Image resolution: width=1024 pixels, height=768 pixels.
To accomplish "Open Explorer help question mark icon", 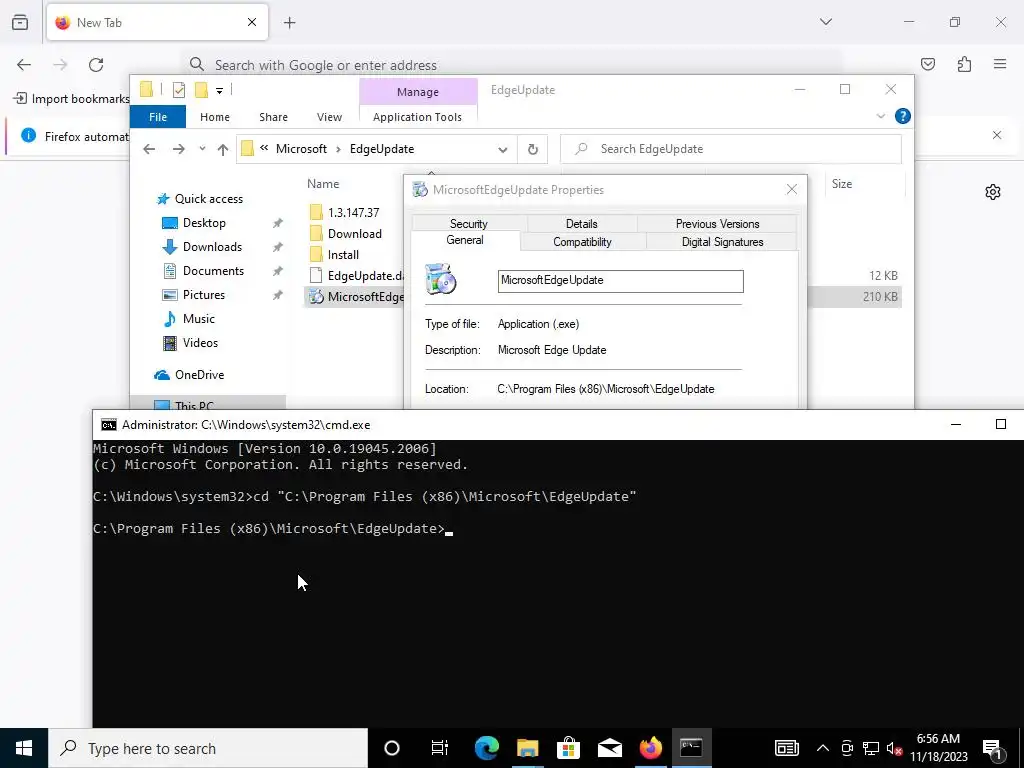I will (x=903, y=116).
